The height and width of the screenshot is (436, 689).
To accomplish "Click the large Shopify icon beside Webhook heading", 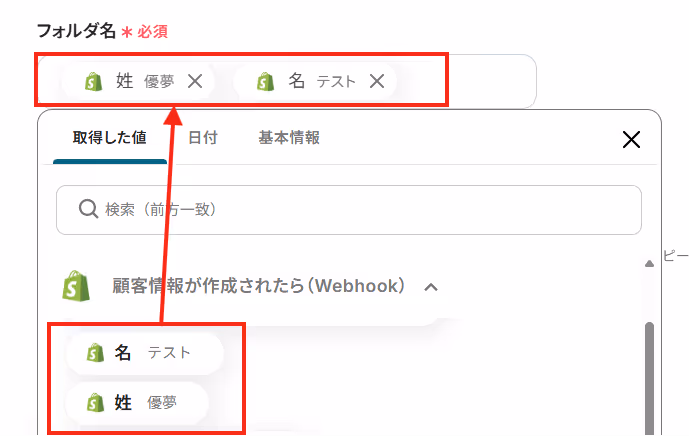I will coord(76,286).
